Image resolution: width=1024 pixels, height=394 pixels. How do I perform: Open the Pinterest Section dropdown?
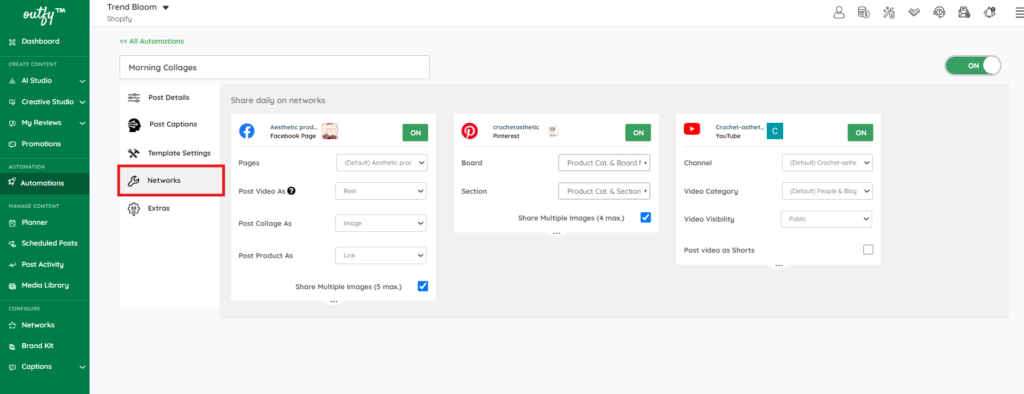coord(604,191)
